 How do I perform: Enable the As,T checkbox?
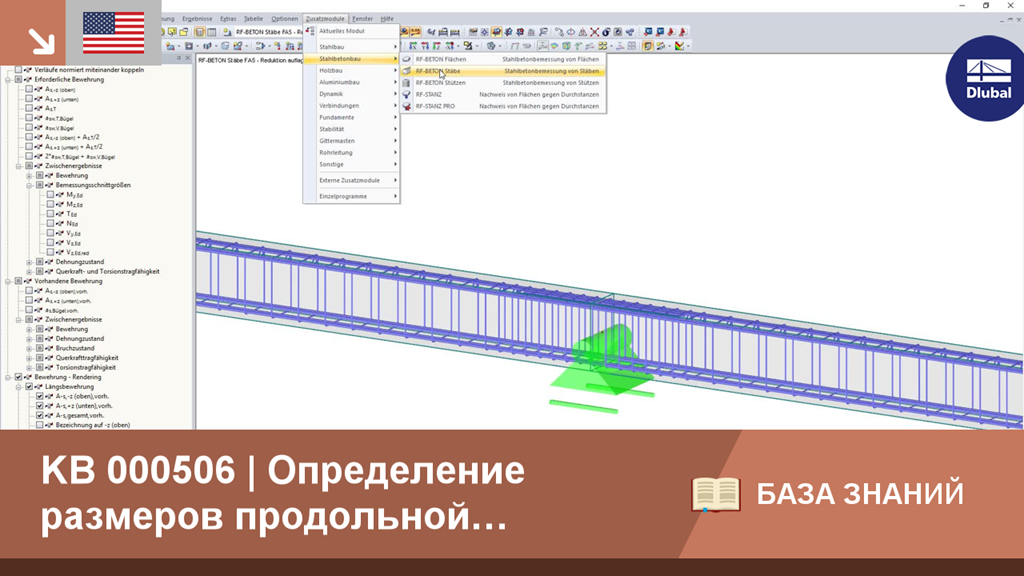pos(29,108)
